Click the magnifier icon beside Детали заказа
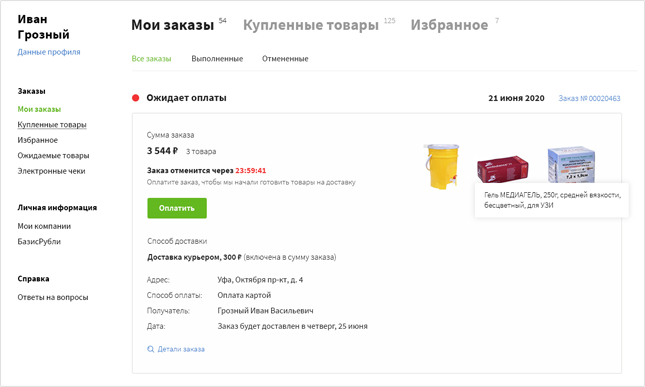The width and height of the screenshot is (645, 387). [x=151, y=349]
